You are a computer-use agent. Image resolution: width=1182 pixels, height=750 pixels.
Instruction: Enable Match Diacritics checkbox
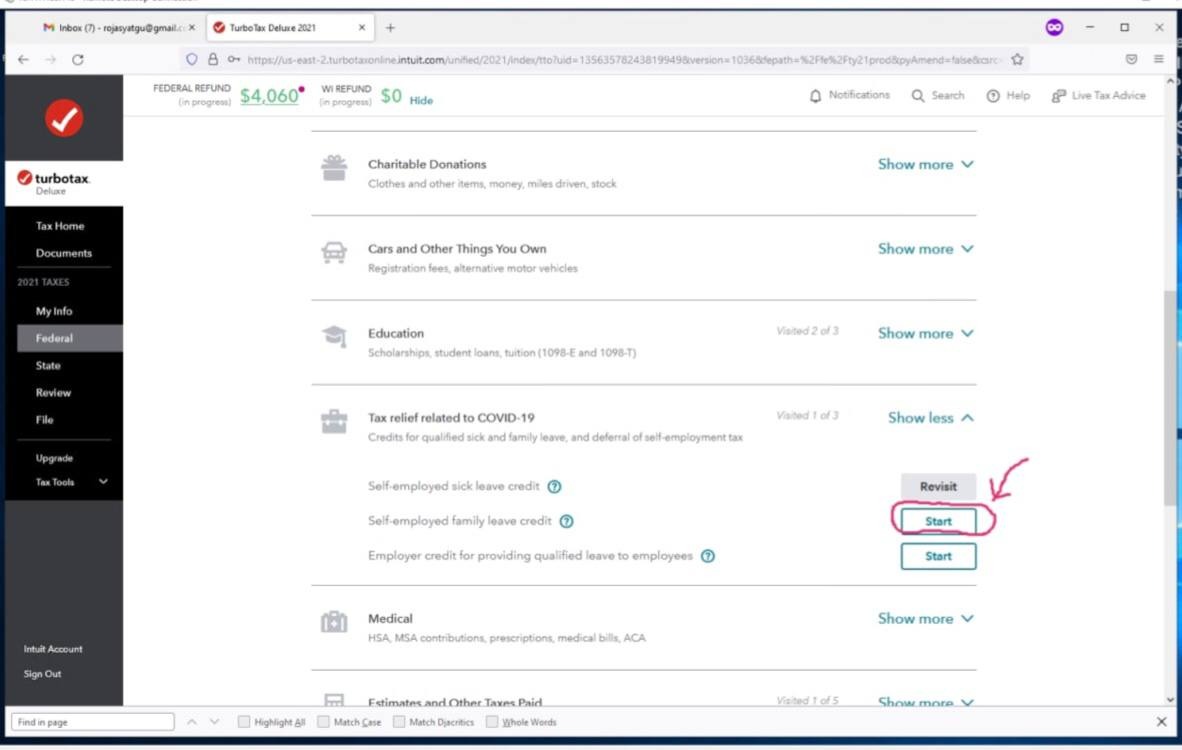pos(399,722)
